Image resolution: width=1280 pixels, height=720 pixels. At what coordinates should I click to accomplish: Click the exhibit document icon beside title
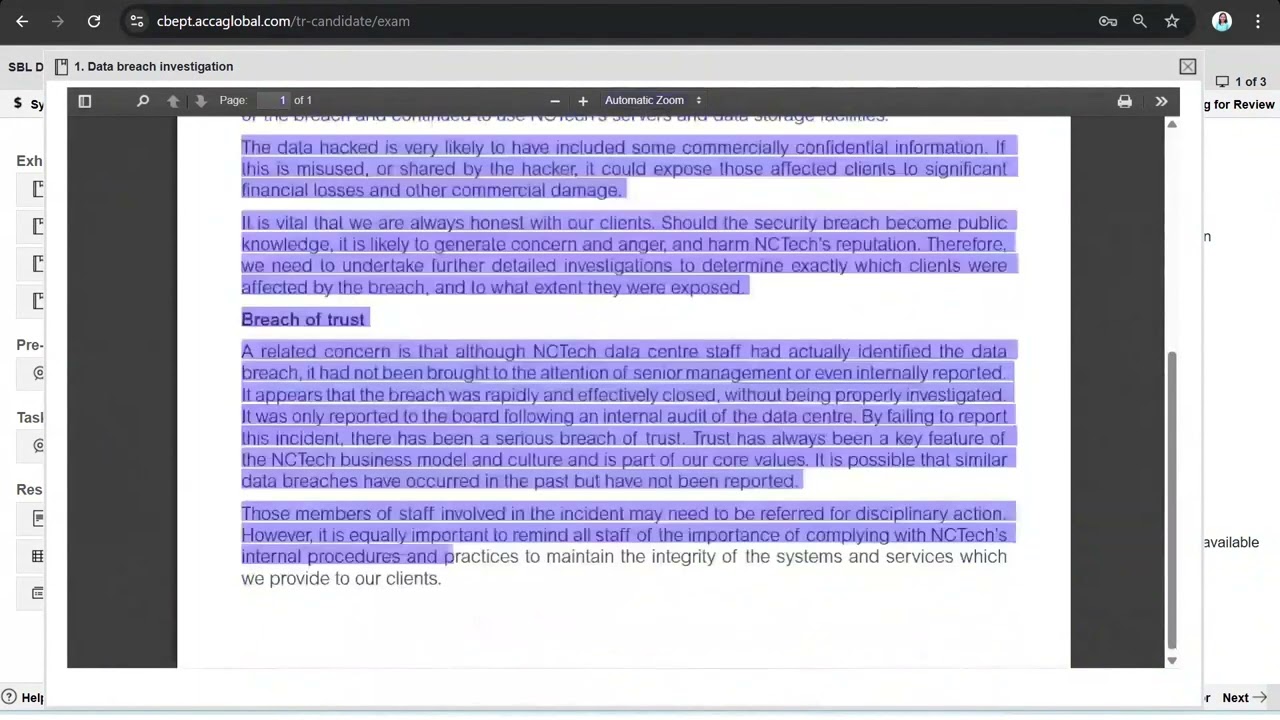(x=61, y=67)
